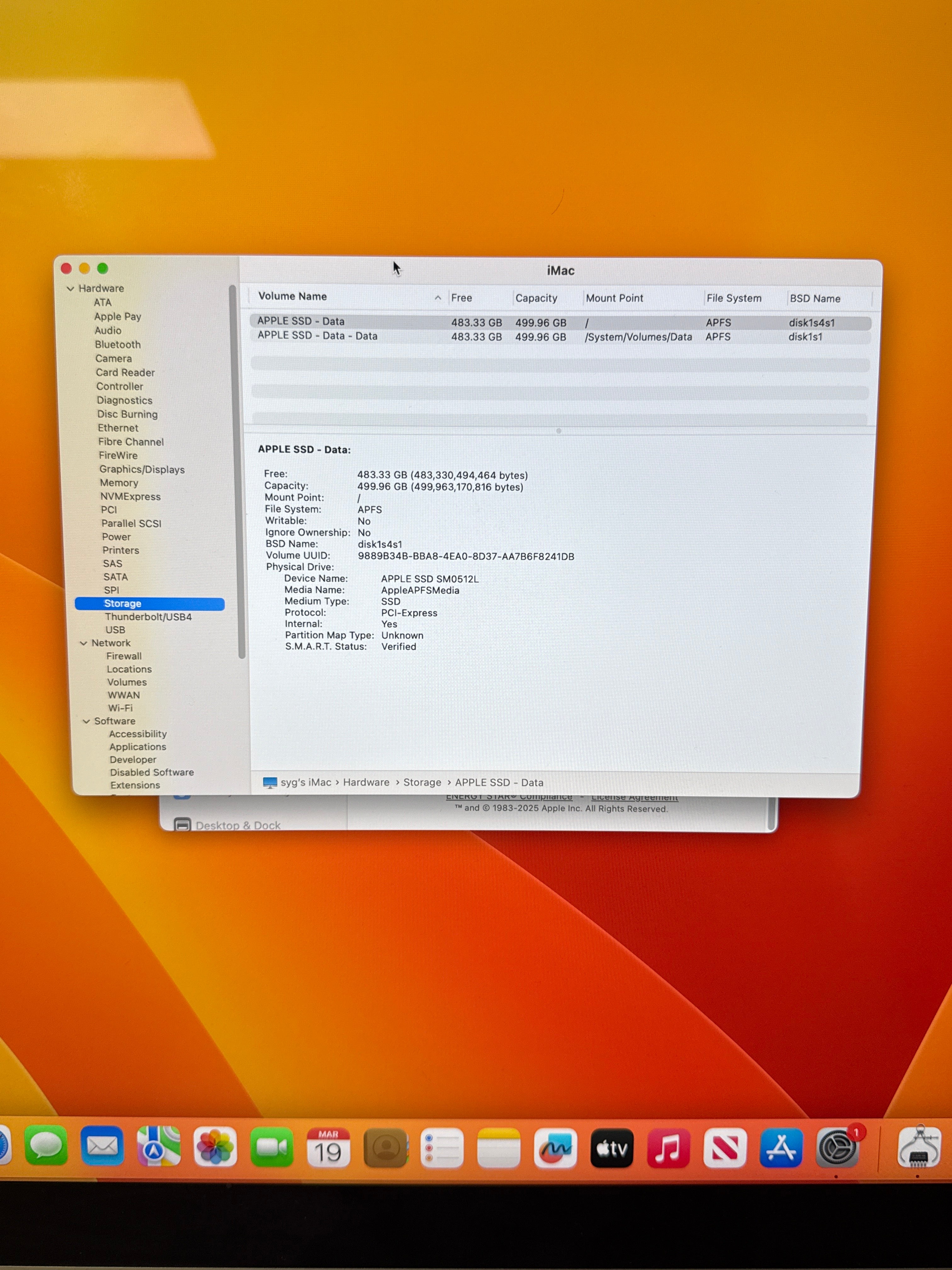Collapse the Hardware section in the sidebar

[71, 289]
